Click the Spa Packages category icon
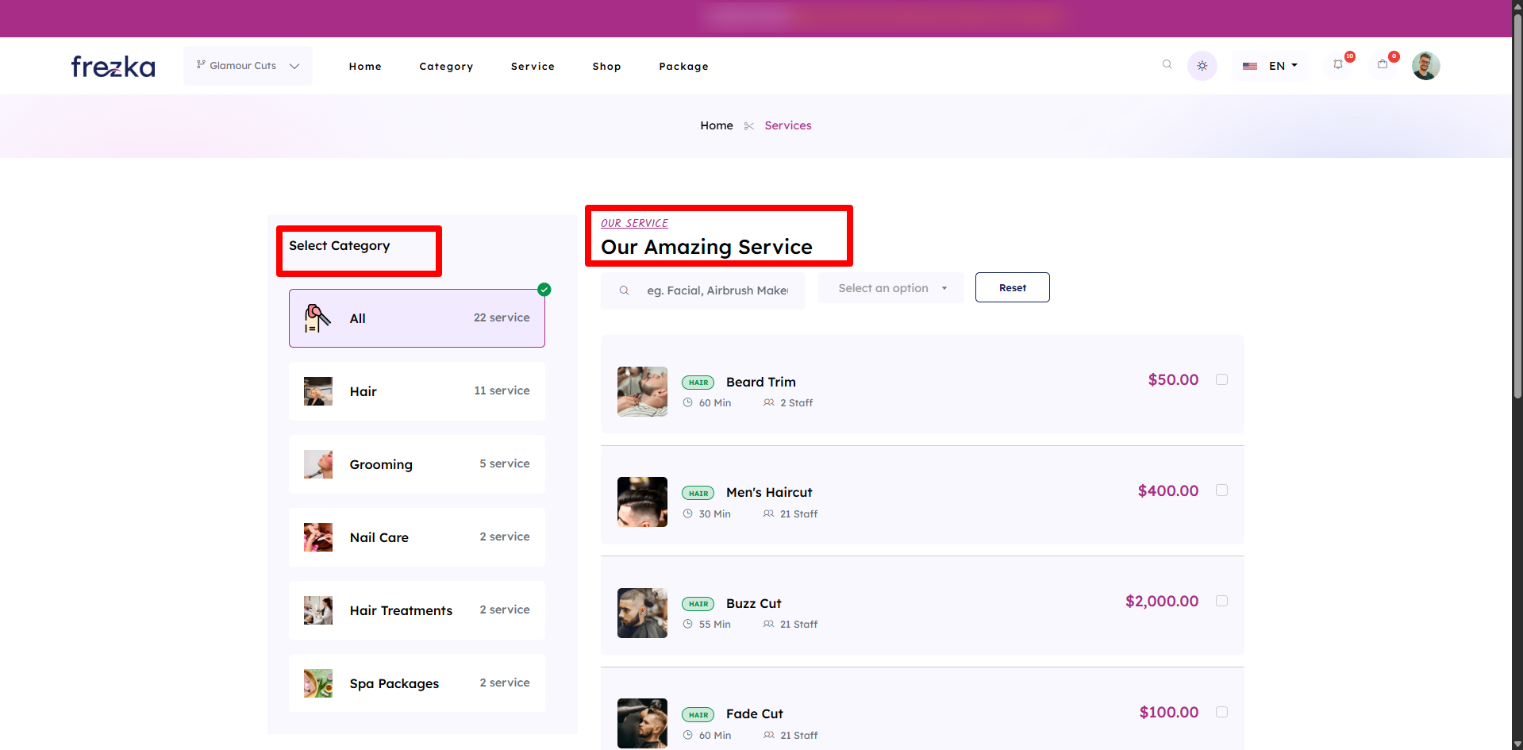This screenshot has width=1523, height=750. click(318, 683)
